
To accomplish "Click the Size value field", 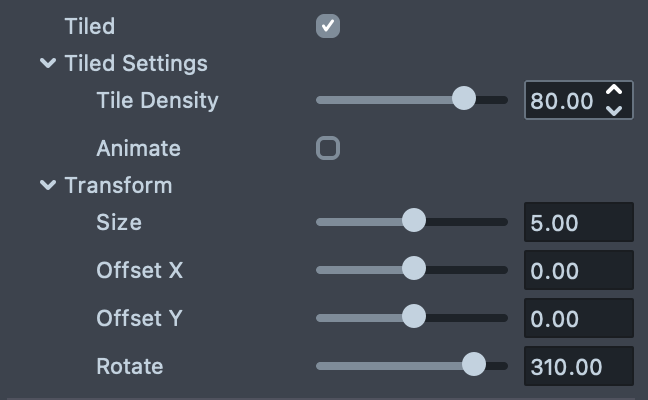I will pos(578,222).
